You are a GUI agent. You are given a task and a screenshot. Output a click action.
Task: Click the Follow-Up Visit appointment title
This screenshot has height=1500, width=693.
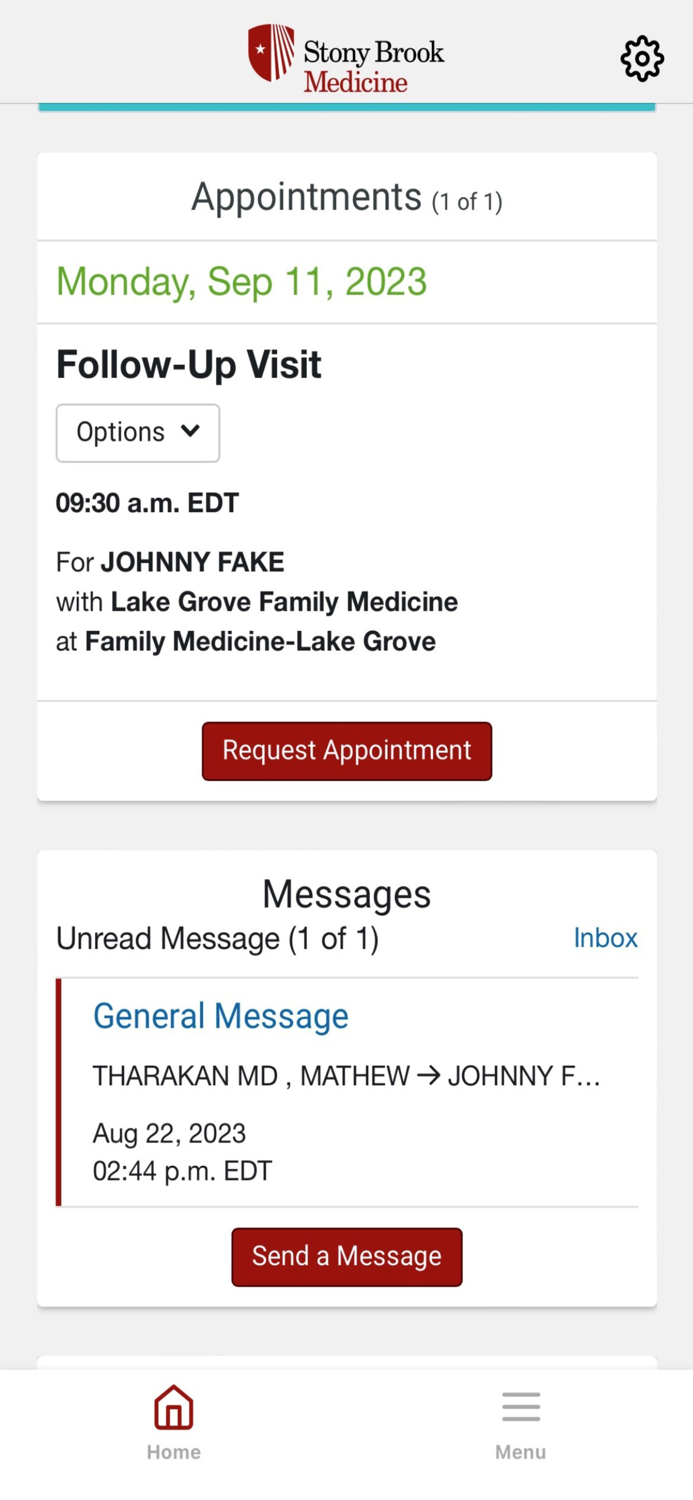(188, 364)
